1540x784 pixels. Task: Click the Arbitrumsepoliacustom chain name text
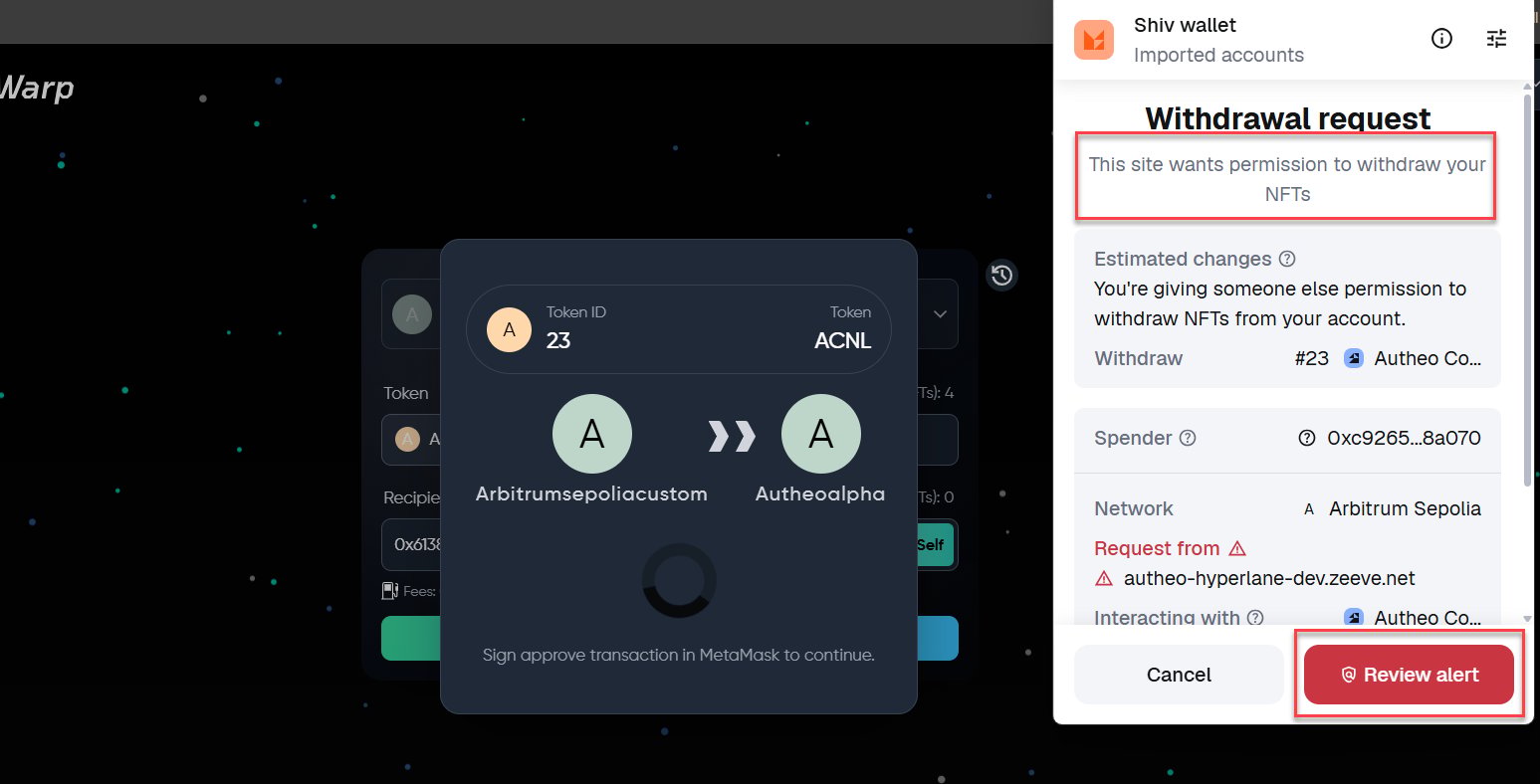pos(591,493)
